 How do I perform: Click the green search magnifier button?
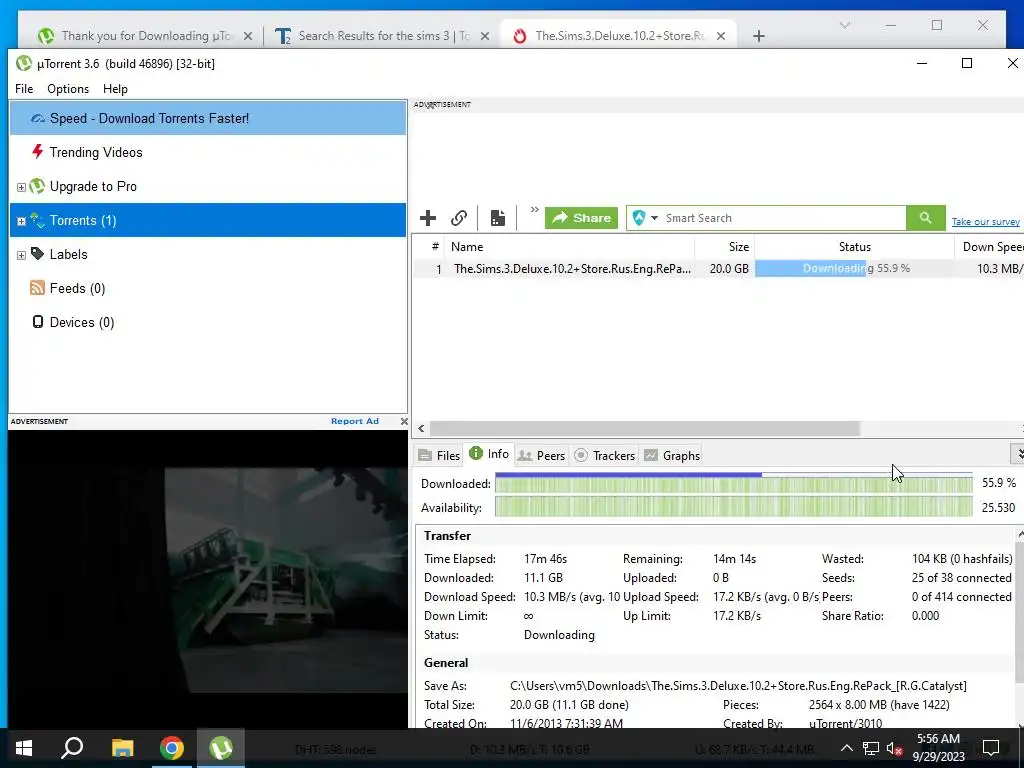coord(925,218)
